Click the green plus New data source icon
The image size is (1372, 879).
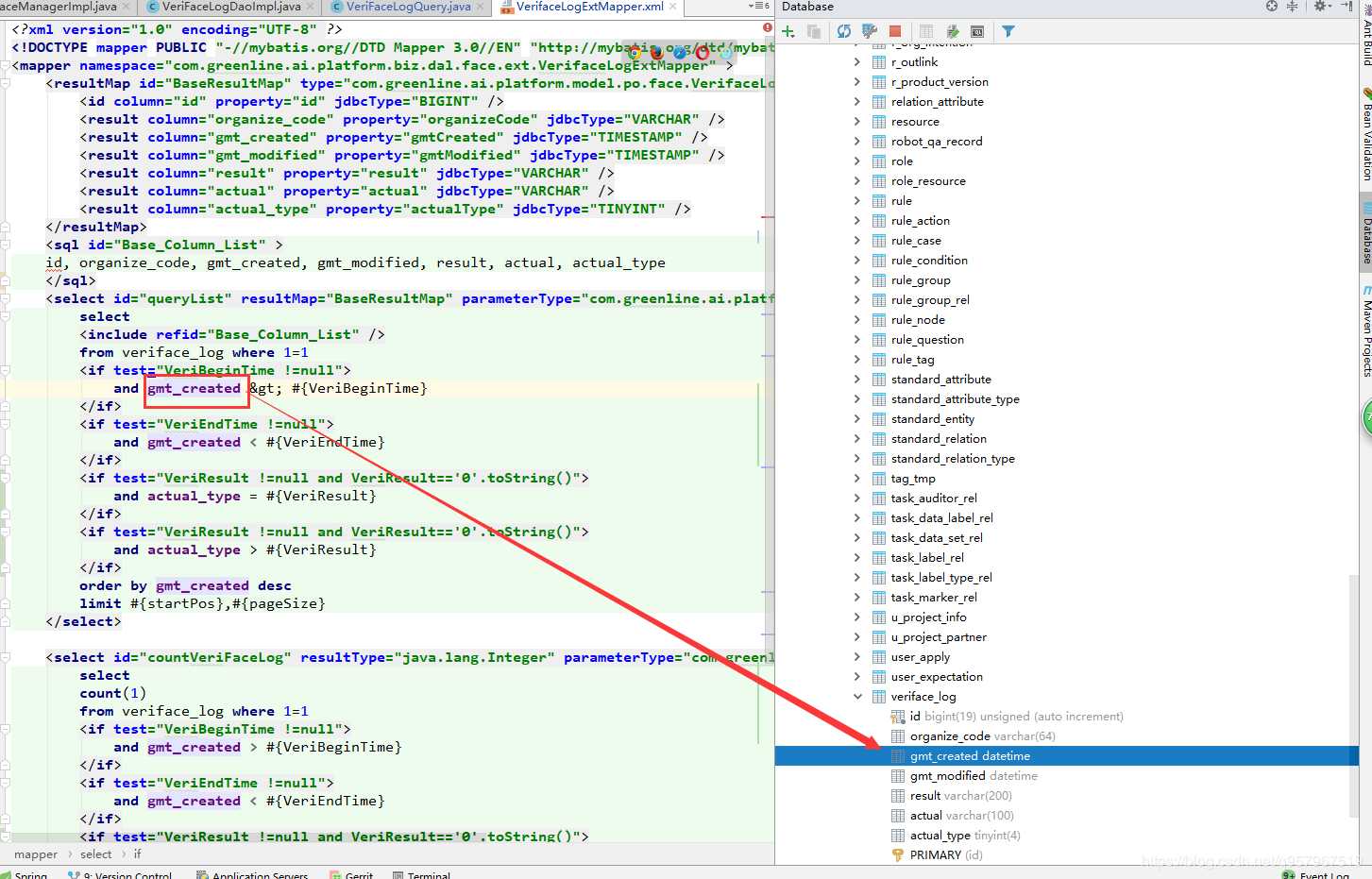[x=788, y=31]
